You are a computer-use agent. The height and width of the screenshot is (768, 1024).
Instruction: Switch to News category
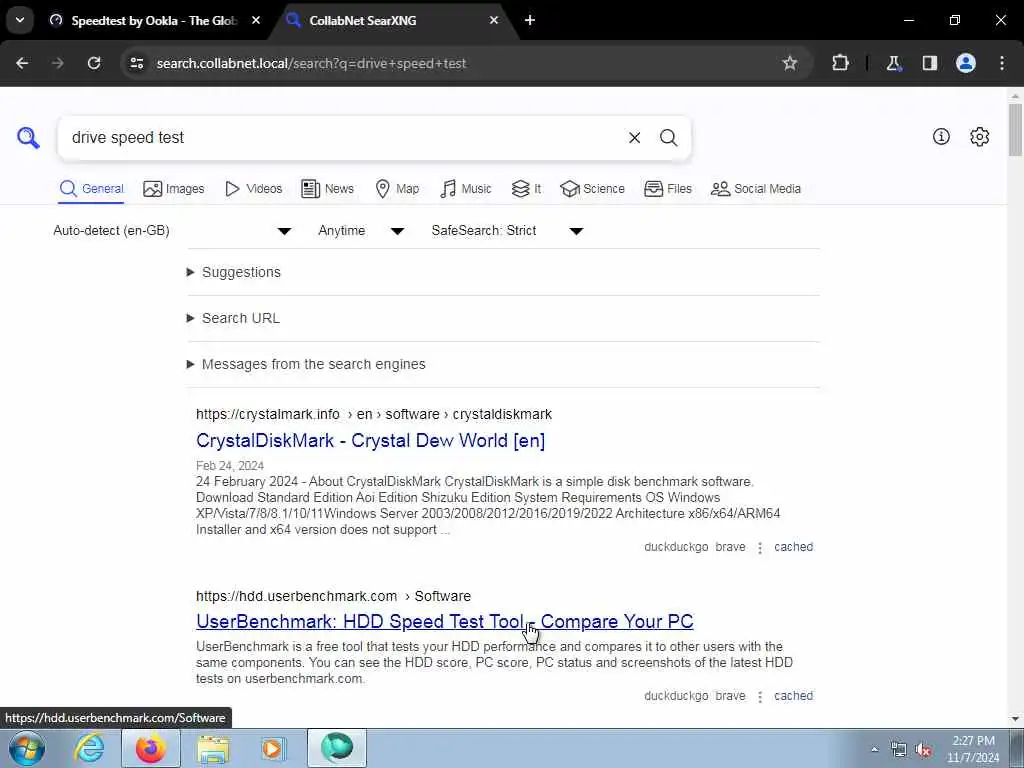pos(327,189)
